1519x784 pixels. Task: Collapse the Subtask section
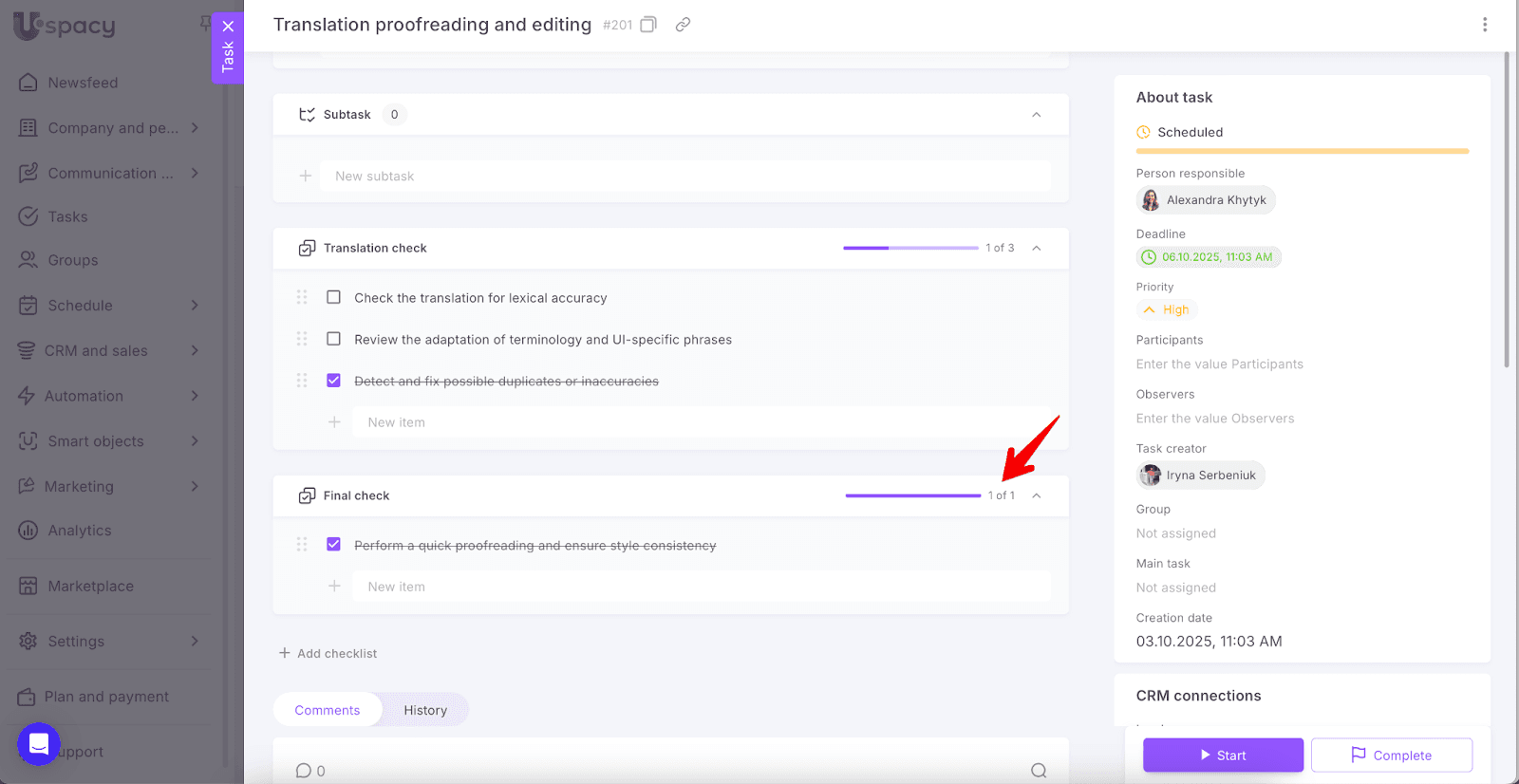click(1036, 115)
